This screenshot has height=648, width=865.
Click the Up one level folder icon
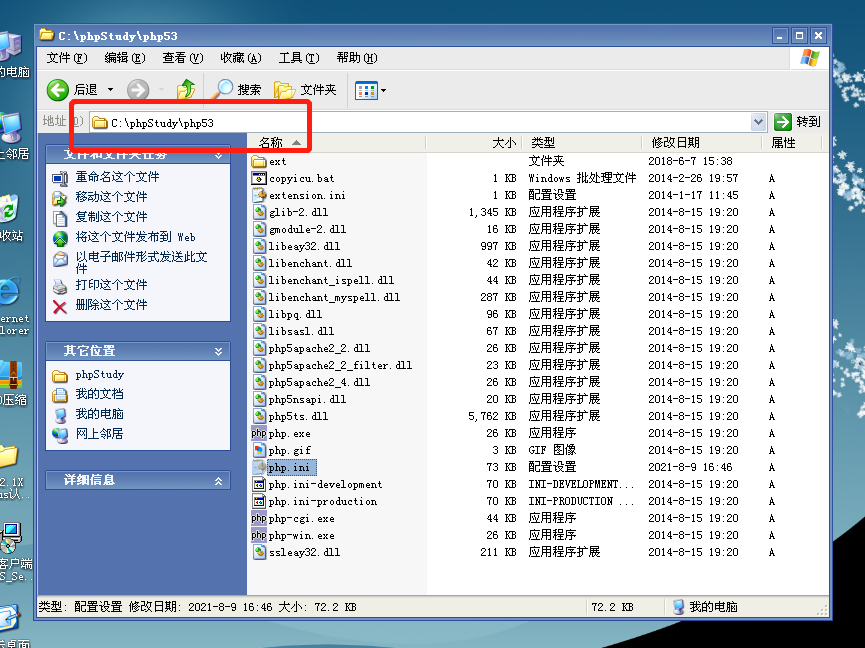click(186, 89)
